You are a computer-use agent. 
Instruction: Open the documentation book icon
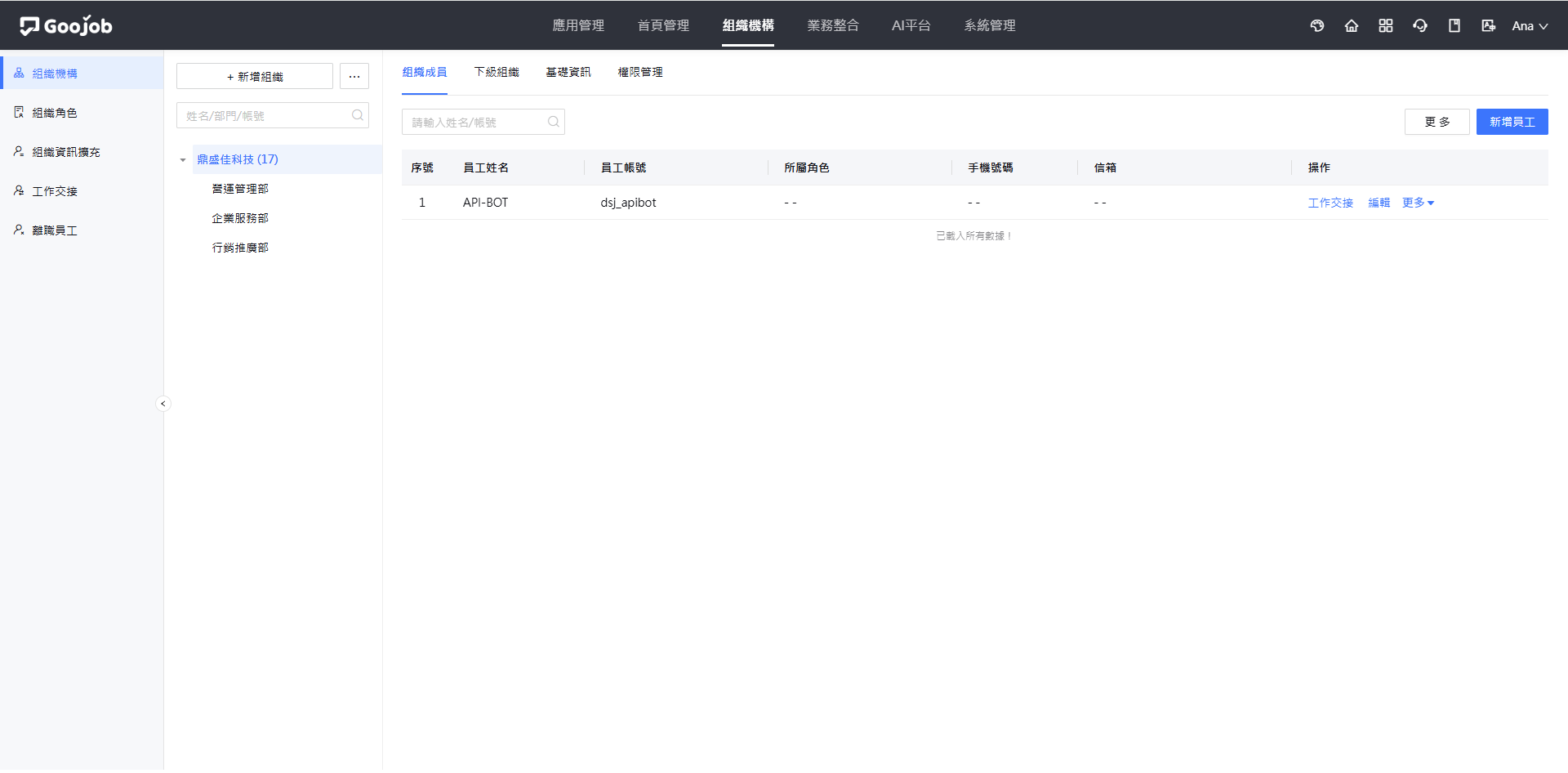tap(1454, 25)
